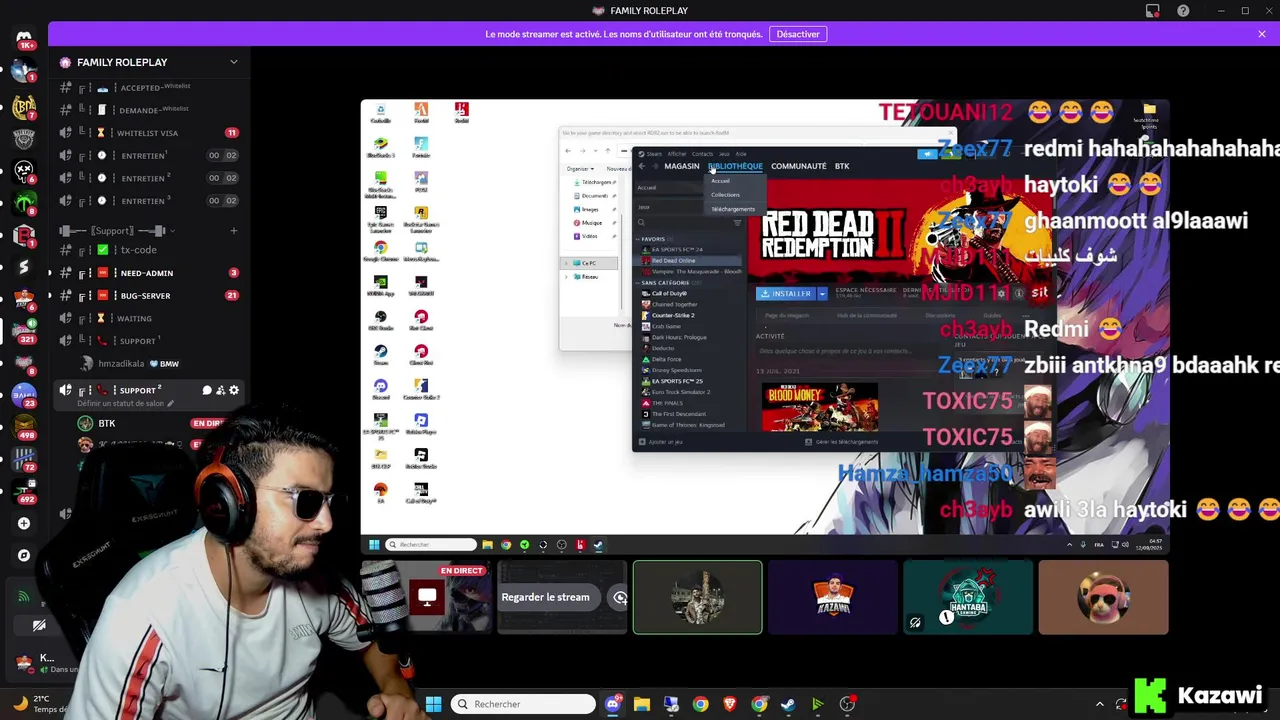Open MAGASIN tab in streamed Steam
This screenshot has width=1280, height=720.
(x=682, y=166)
